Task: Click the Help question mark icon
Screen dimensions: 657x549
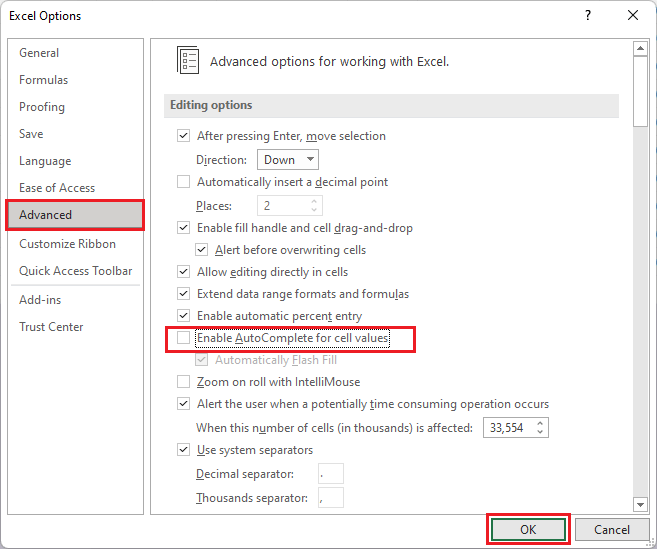Action: pyautogui.click(x=588, y=16)
